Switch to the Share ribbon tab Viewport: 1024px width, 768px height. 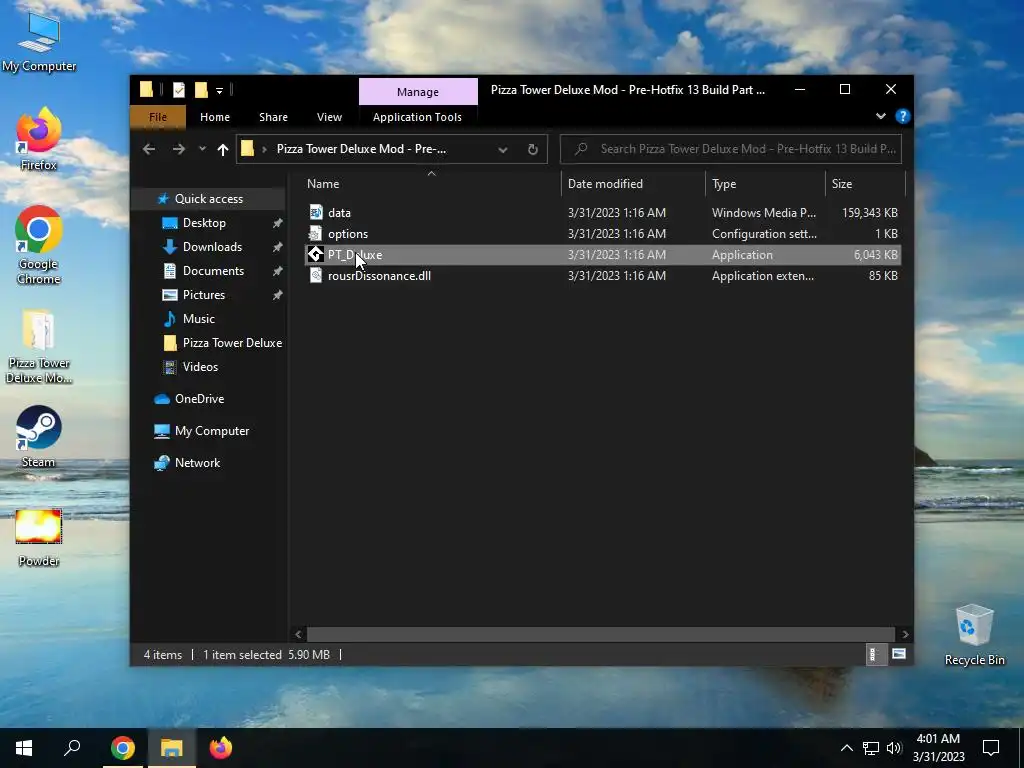(x=273, y=117)
